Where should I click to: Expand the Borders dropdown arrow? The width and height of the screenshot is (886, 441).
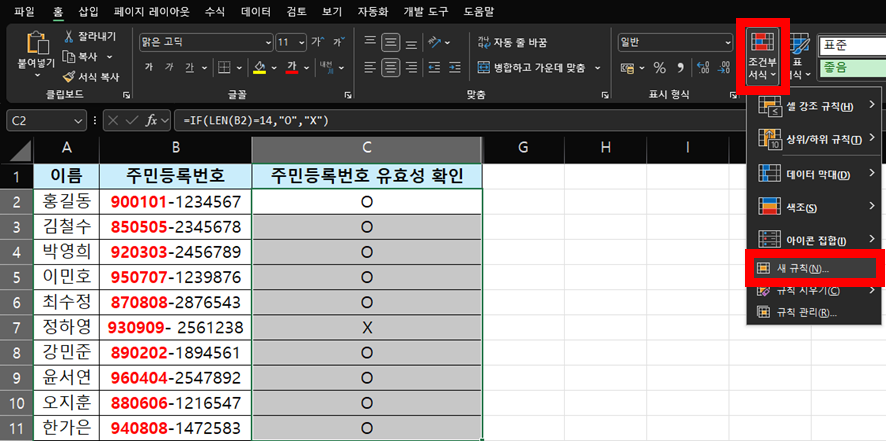(x=239, y=68)
